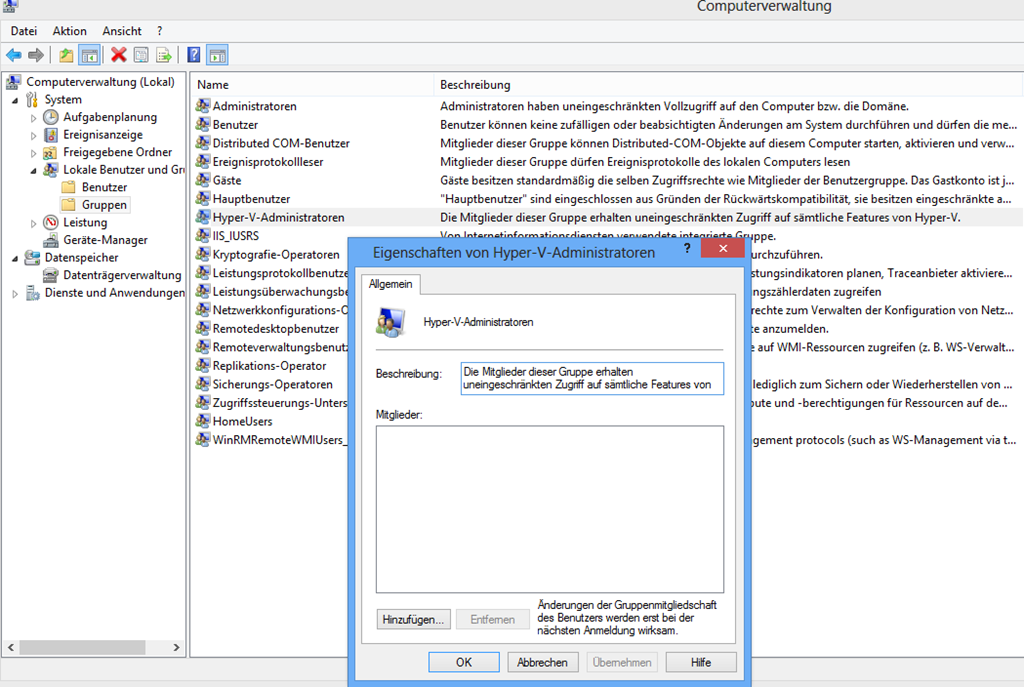This screenshot has height=687, width=1024.
Task: Select the Aufgabenplanung tree node
Action: coord(110,117)
